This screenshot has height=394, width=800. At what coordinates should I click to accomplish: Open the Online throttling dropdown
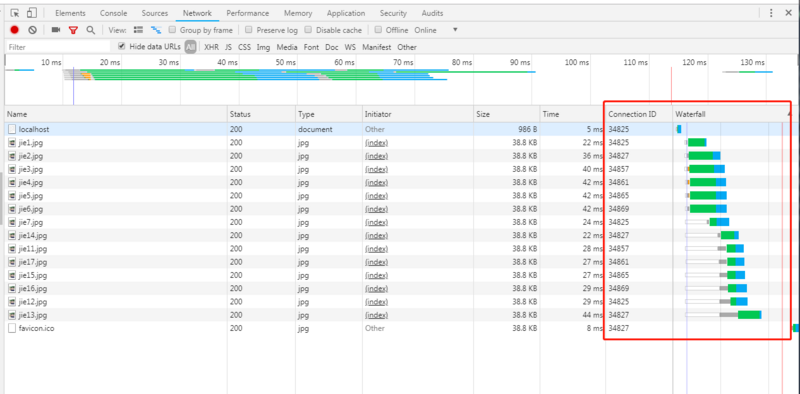tap(436, 30)
